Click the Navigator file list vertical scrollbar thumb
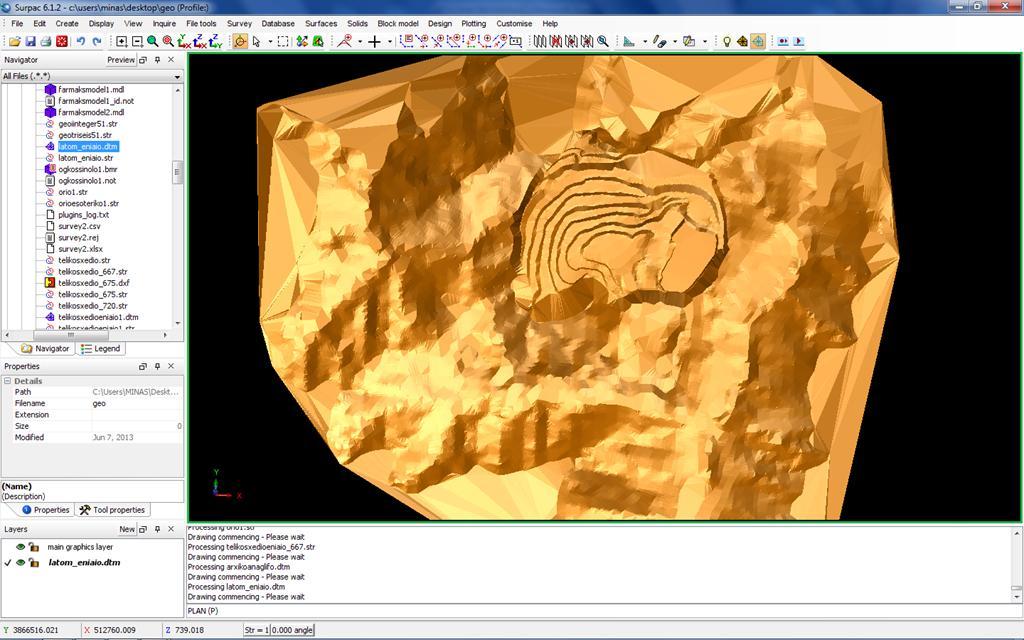 (x=177, y=172)
